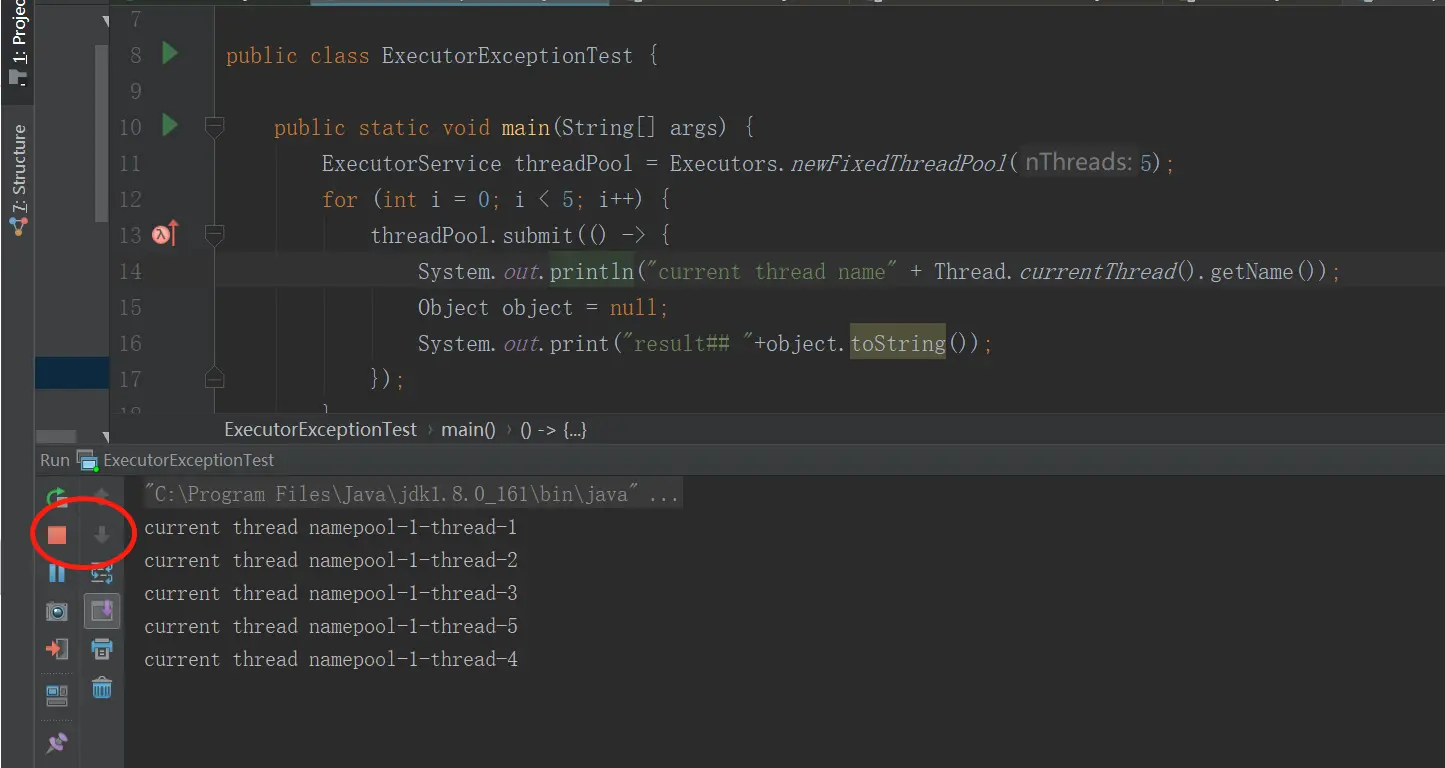Click newFixedThreadPool on line 11
This screenshot has width=1445, height=768.
click(899, 163)
